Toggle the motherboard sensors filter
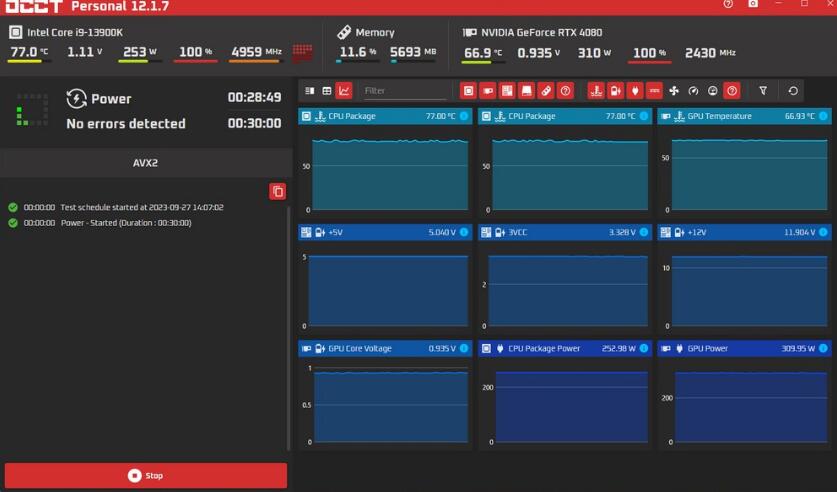 pyautogui.click(x=507, y=91)
